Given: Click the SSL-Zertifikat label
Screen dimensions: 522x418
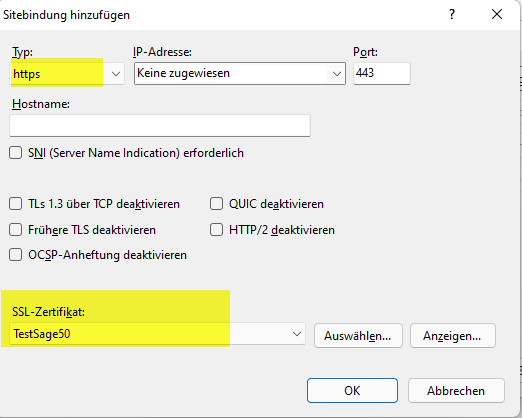Looking at the screenshot, I should (48, 312).
